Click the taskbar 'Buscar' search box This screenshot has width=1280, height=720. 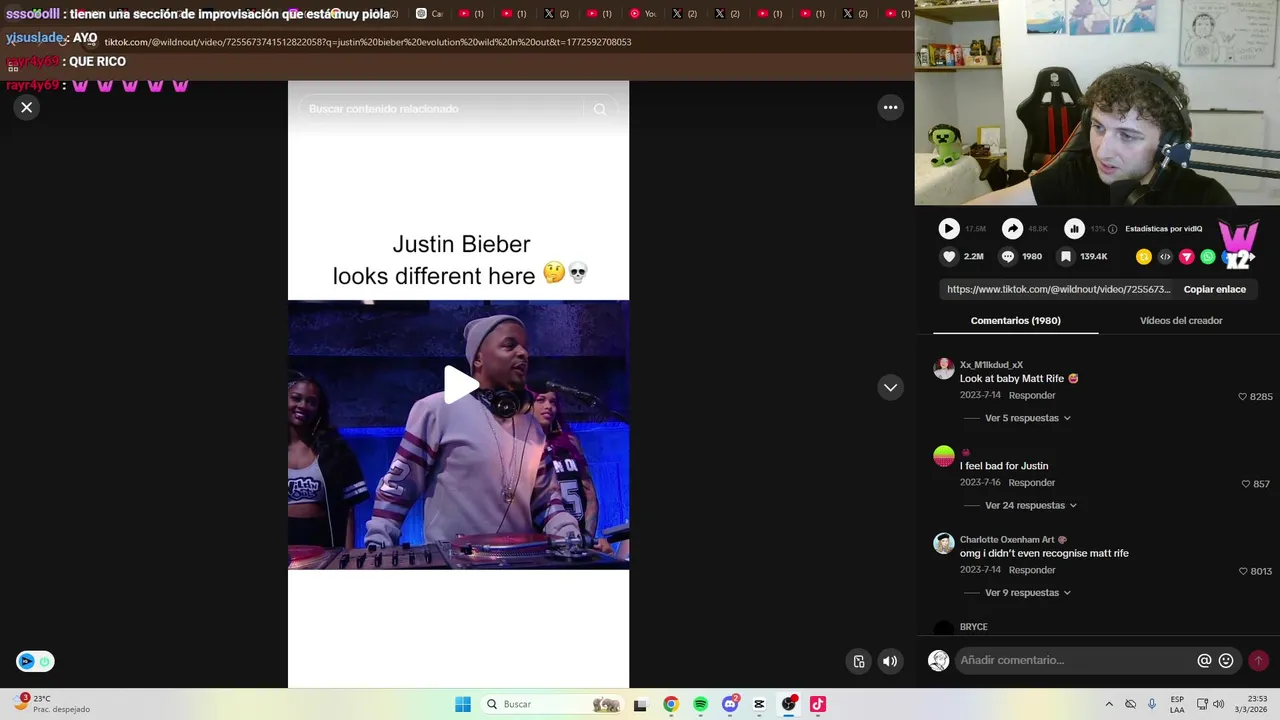pos(551,704)
